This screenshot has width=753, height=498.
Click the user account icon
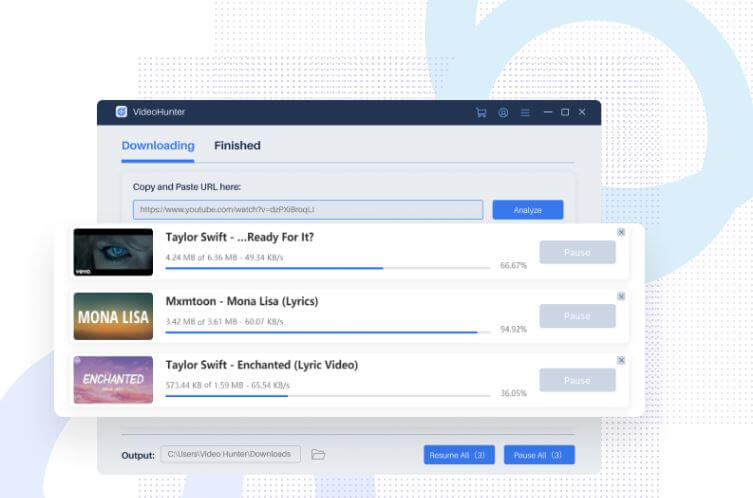point(503,112)
